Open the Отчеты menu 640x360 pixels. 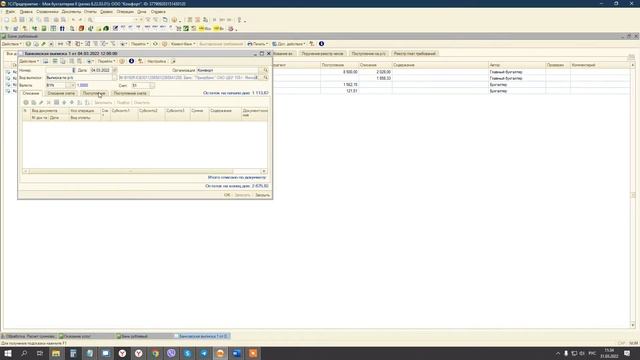90,12
